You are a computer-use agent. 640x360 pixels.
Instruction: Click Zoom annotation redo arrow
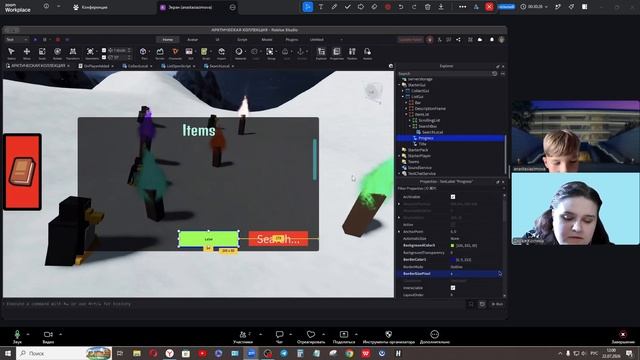[414, 7]
